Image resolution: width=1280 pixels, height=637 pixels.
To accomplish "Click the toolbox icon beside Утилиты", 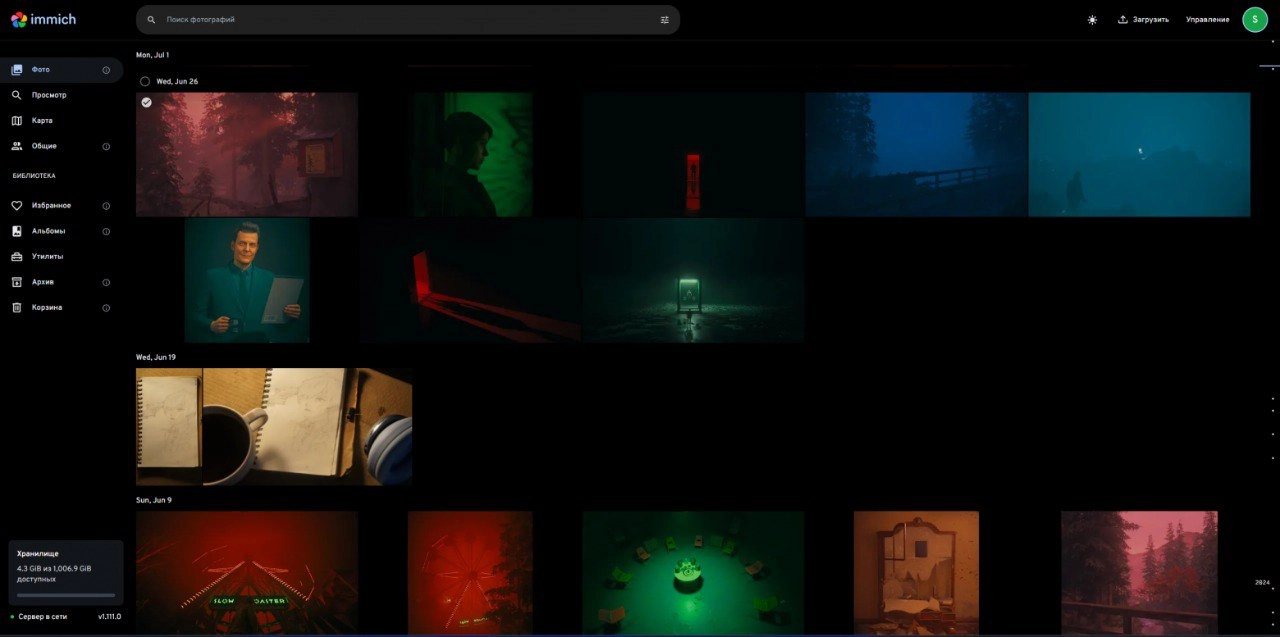I will point(17,256).
